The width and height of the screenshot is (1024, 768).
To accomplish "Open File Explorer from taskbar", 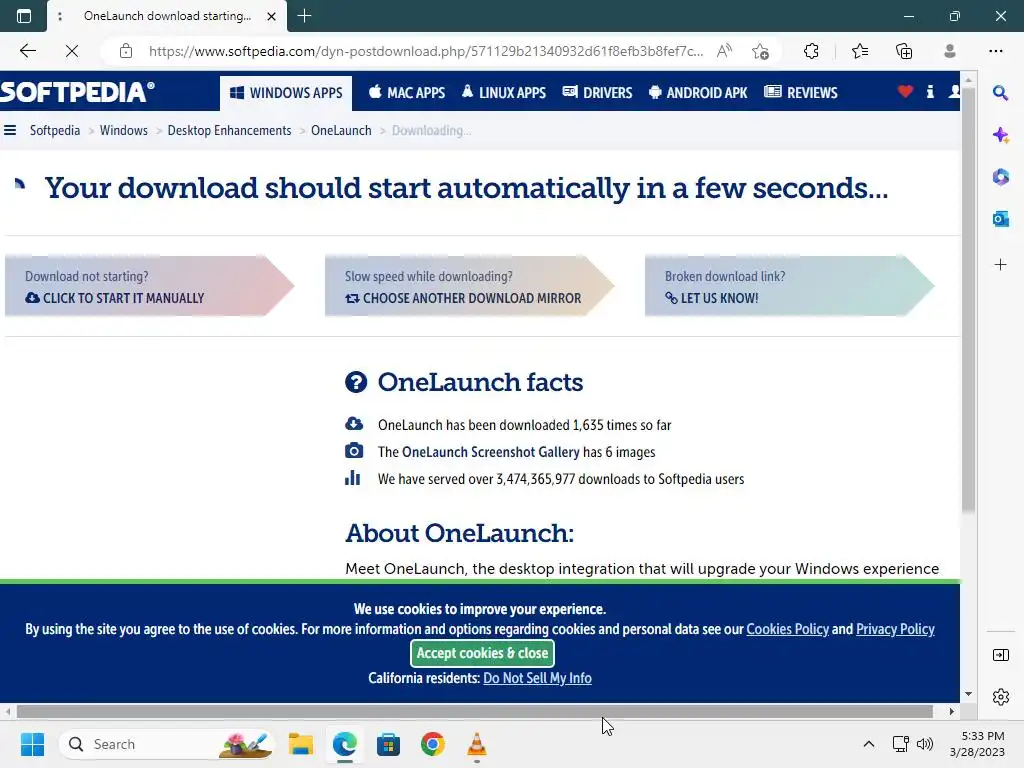I will point(300,744).
